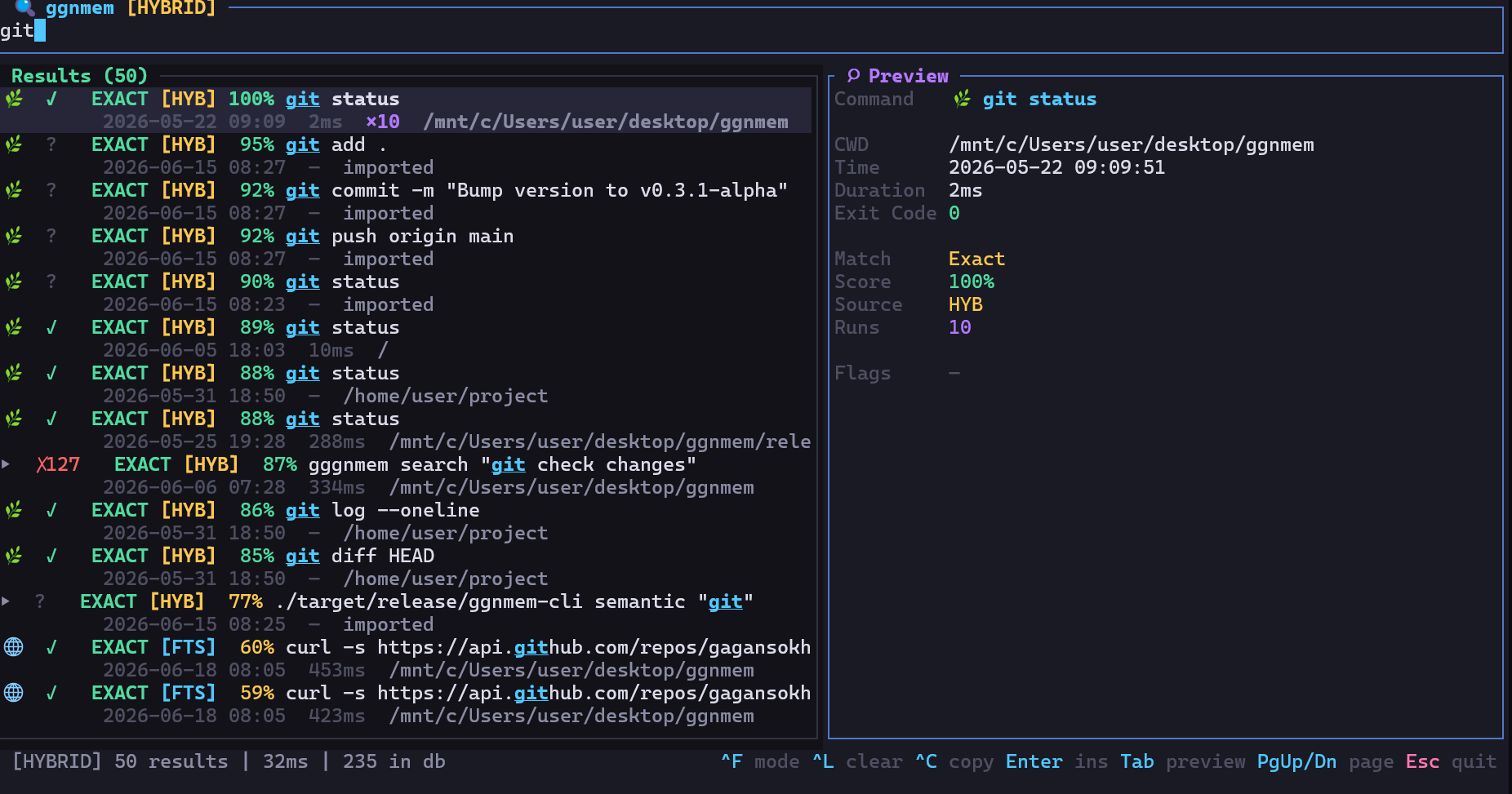Click the globe icon on the 60% curl row
Image resolution: width=1512 pixels, height=794 pixels.
click(x=14, y=647)
